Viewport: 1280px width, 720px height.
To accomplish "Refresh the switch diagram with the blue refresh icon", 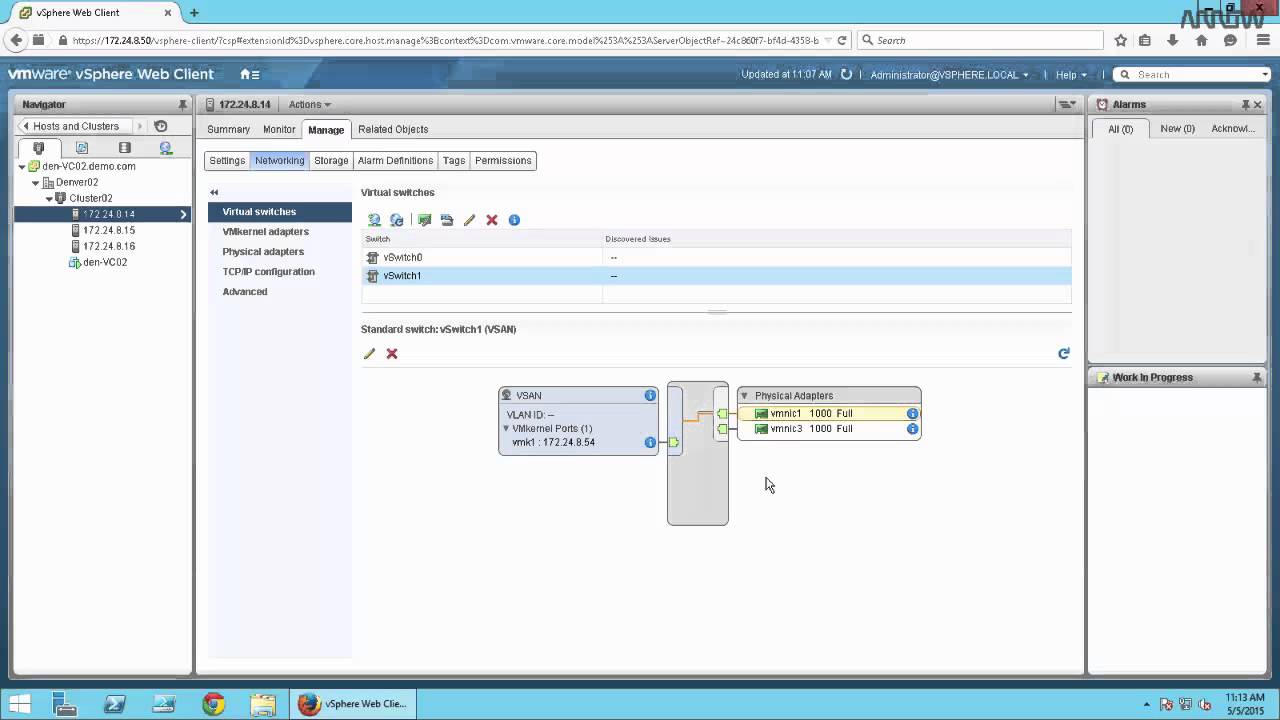I will click(x=1064, y=353).
